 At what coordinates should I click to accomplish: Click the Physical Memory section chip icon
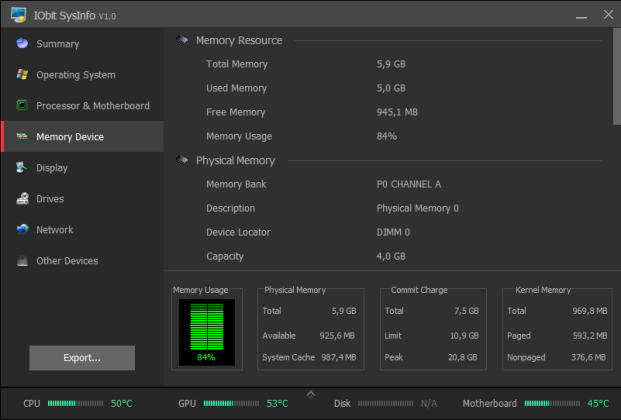[x=182, y=160]
